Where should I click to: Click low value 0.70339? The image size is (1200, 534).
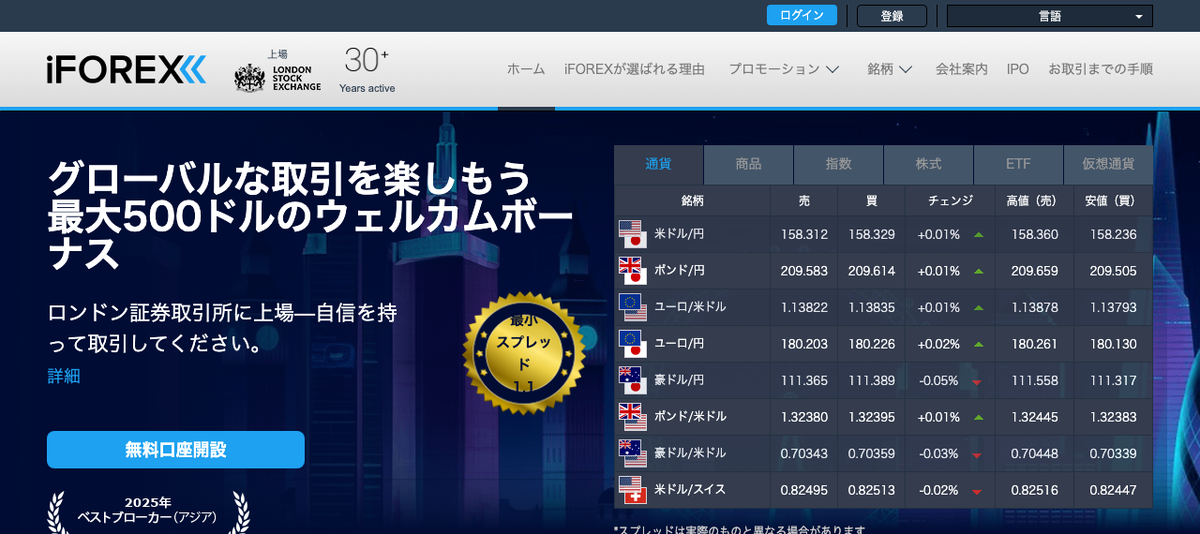1113,454
